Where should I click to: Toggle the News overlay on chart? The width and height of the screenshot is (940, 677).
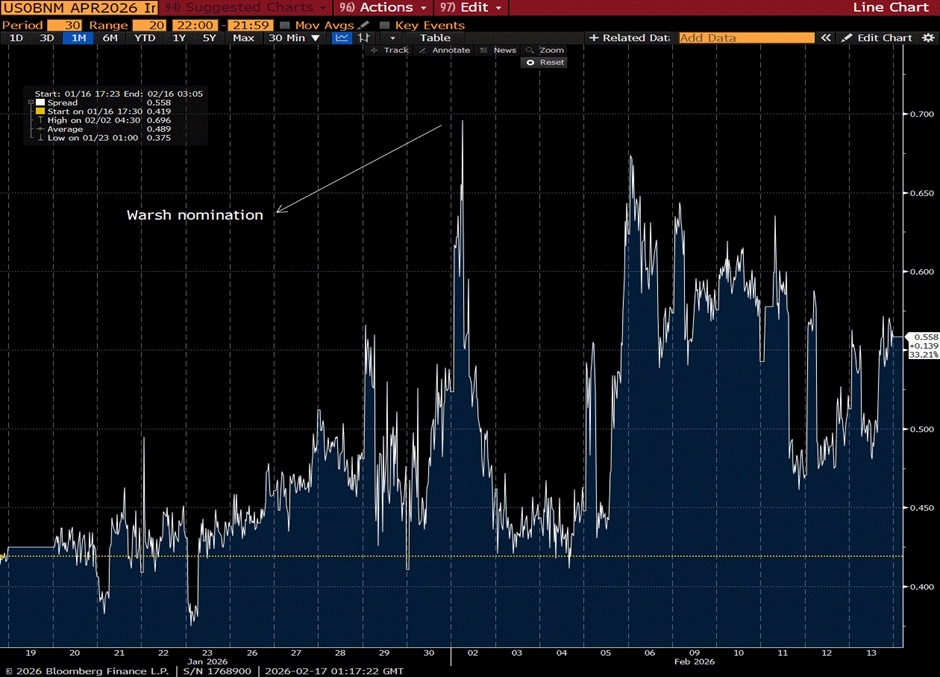click(x=498, y=50)
